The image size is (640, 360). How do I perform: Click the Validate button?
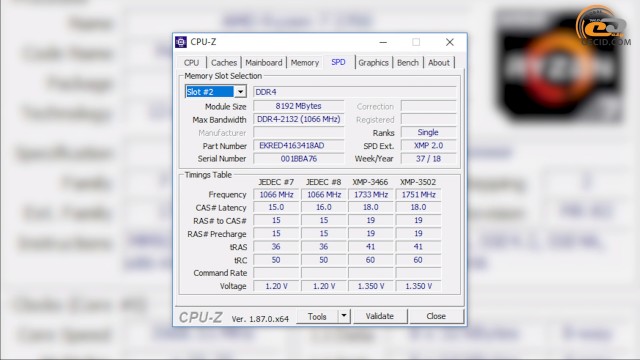pos(380,316)
